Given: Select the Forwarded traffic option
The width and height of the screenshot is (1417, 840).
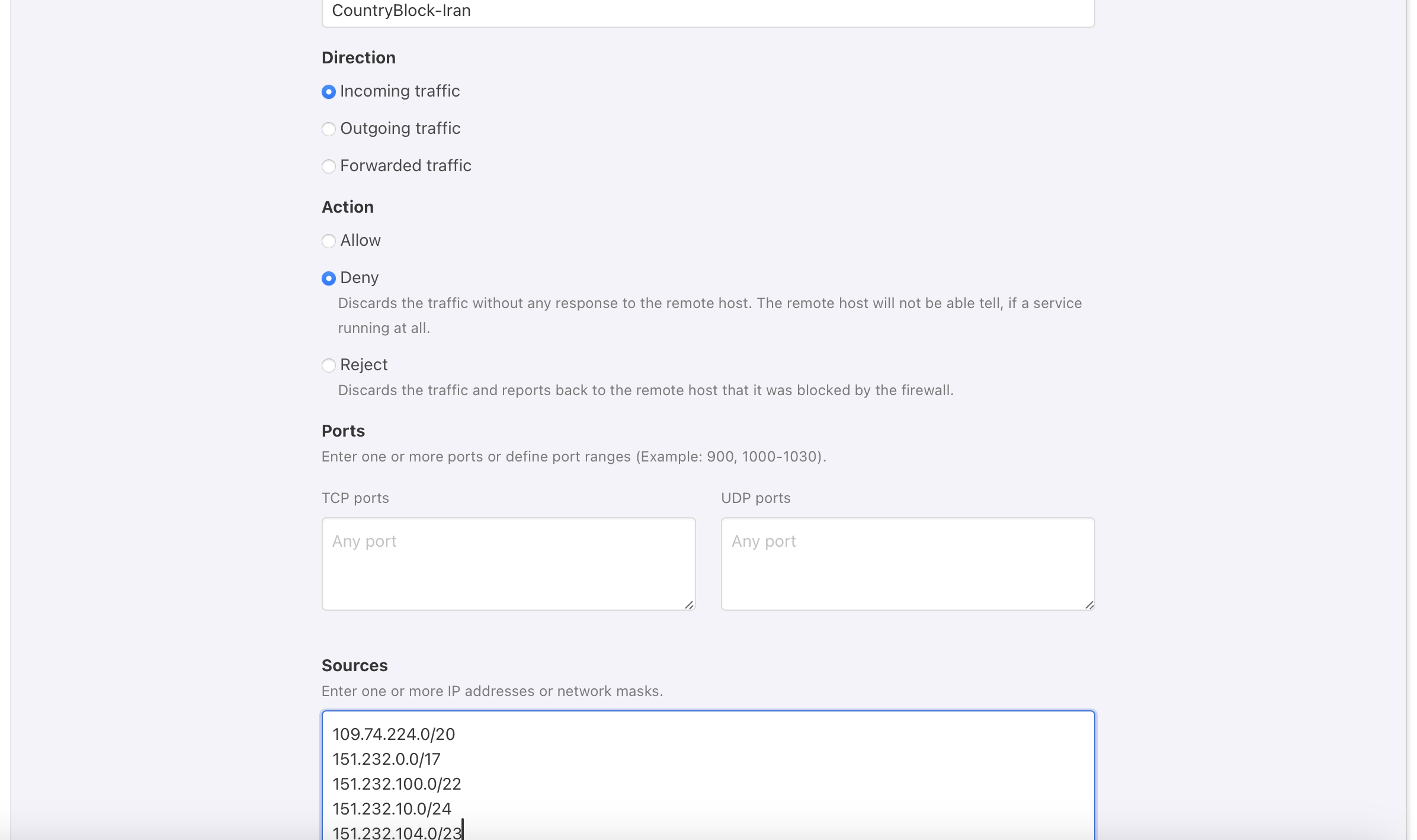Looking at the screenshot, I should (x=329, y=166).
